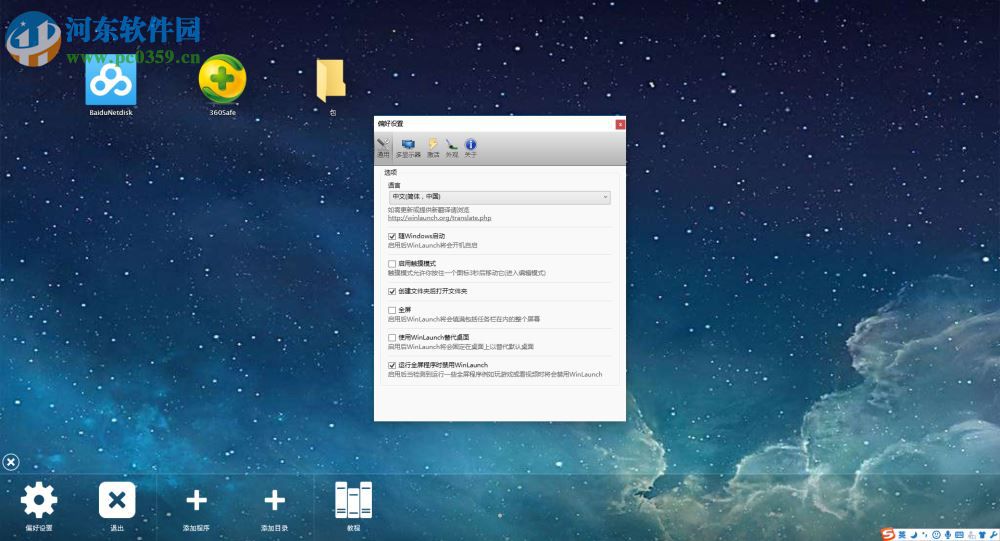
Task: Toggle the punctuation icon in Sogou bar
Action: click(925, 535)
